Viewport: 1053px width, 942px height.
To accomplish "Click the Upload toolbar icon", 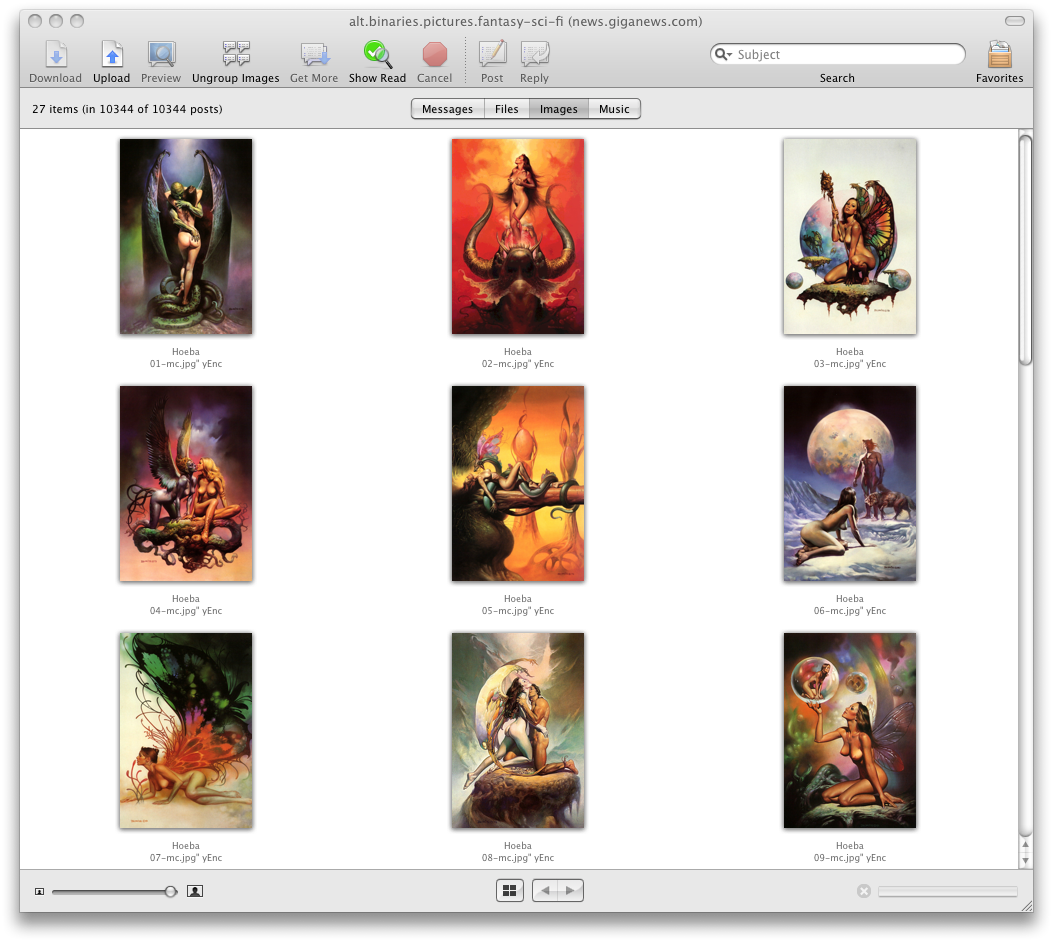I will [x=111, y=54].
